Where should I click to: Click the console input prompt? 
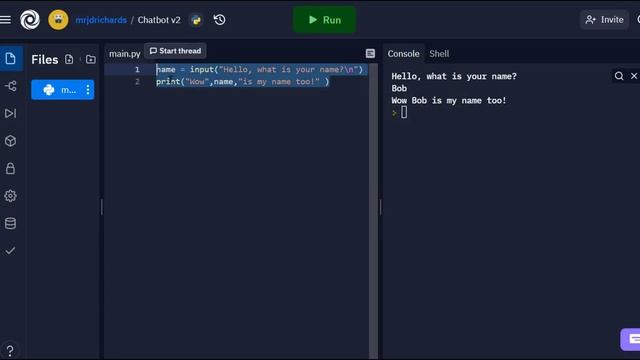coord(404,113)
